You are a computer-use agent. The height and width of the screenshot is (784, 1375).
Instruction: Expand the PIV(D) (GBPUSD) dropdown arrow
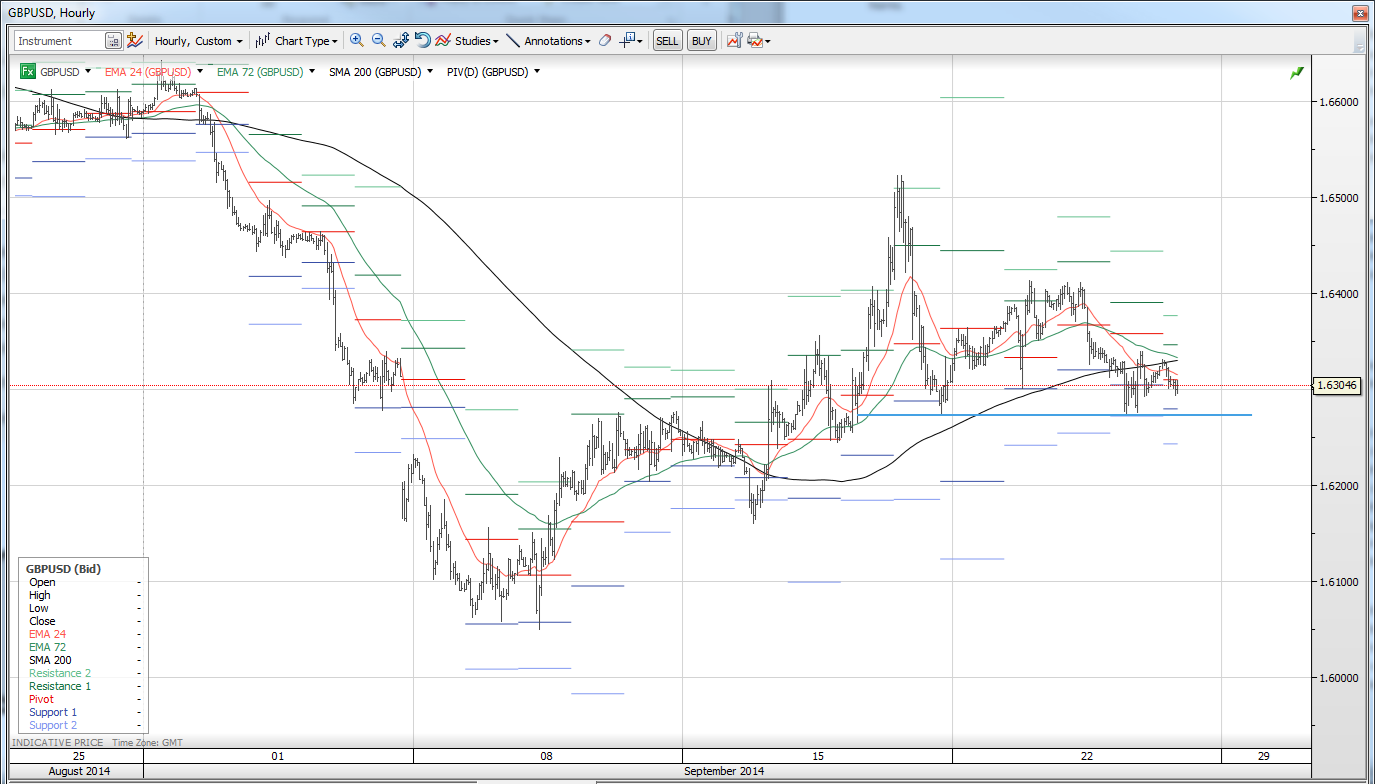click(537, 72)
